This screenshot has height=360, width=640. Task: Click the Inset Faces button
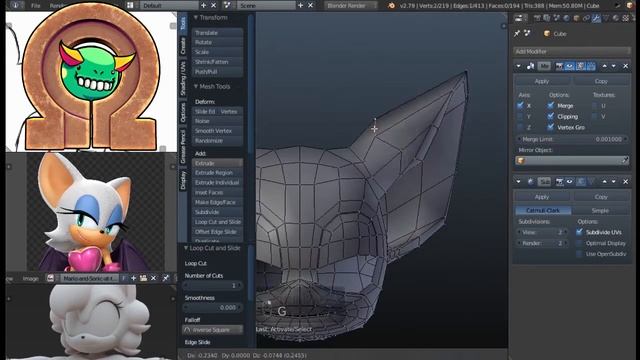click(217, 193)
